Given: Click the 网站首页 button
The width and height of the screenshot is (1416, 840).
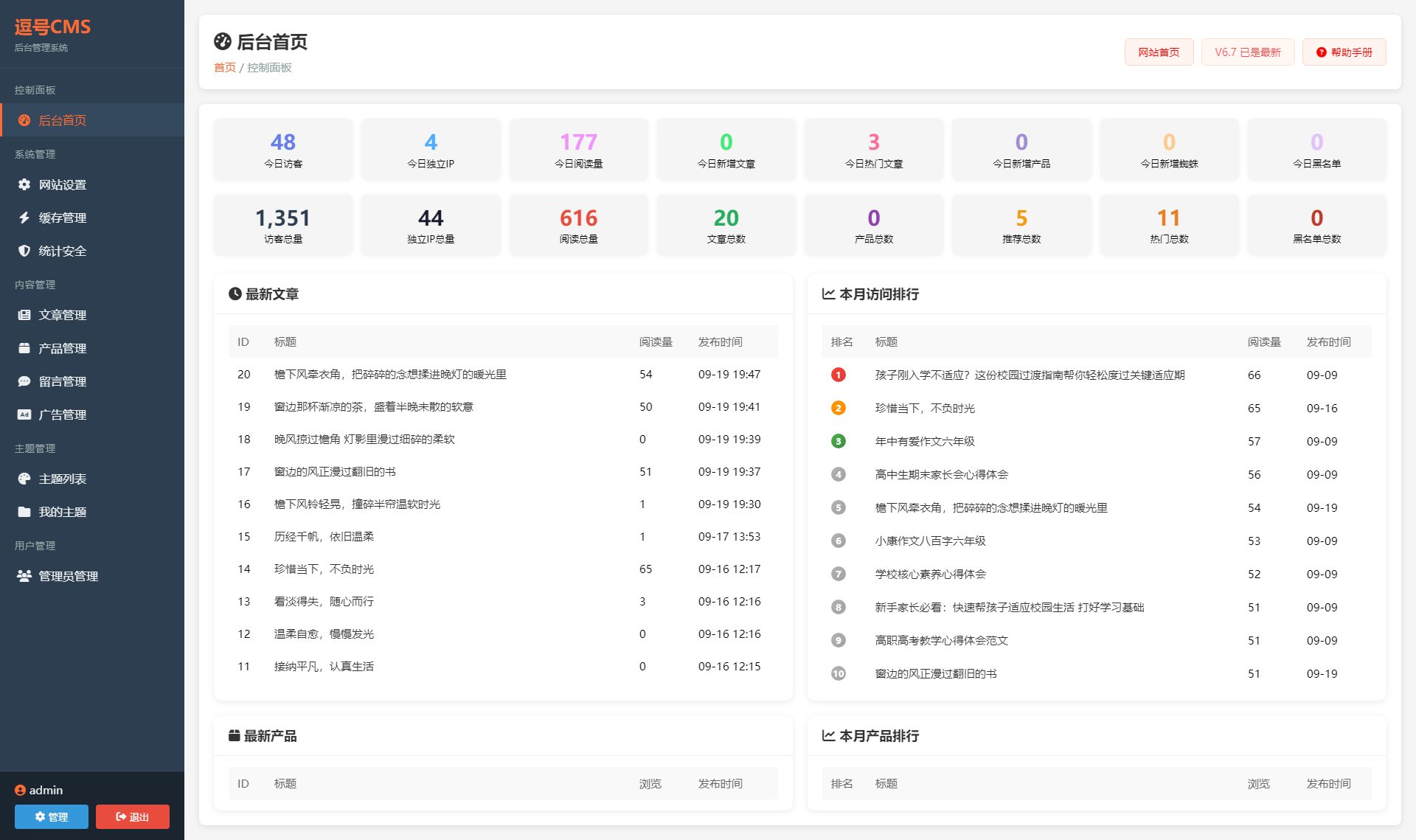Looking at the screenshot, I should point(1159,52).
